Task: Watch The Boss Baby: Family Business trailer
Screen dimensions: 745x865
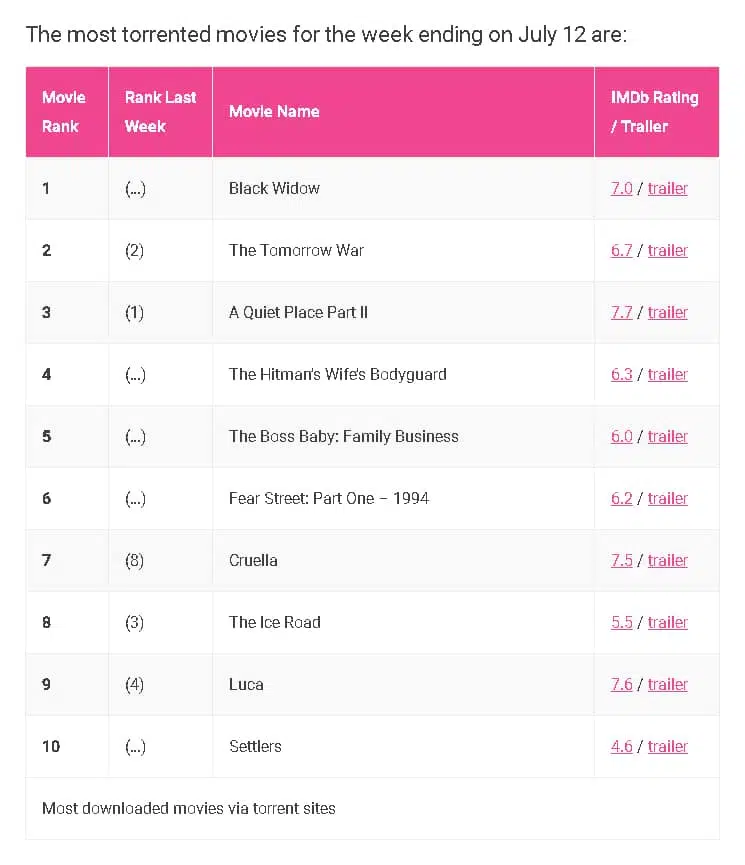Action: point(668,436)
